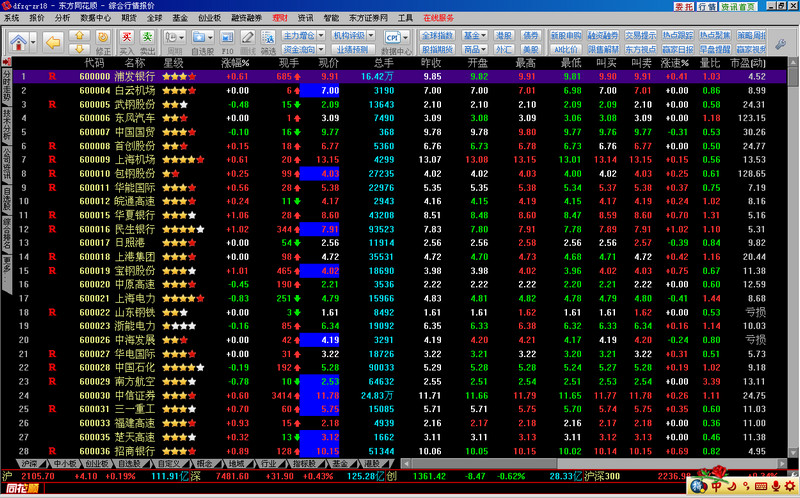800x498 pixels.
Task: Click R marker on 浦发银行 row
Action: coord(52,77)
